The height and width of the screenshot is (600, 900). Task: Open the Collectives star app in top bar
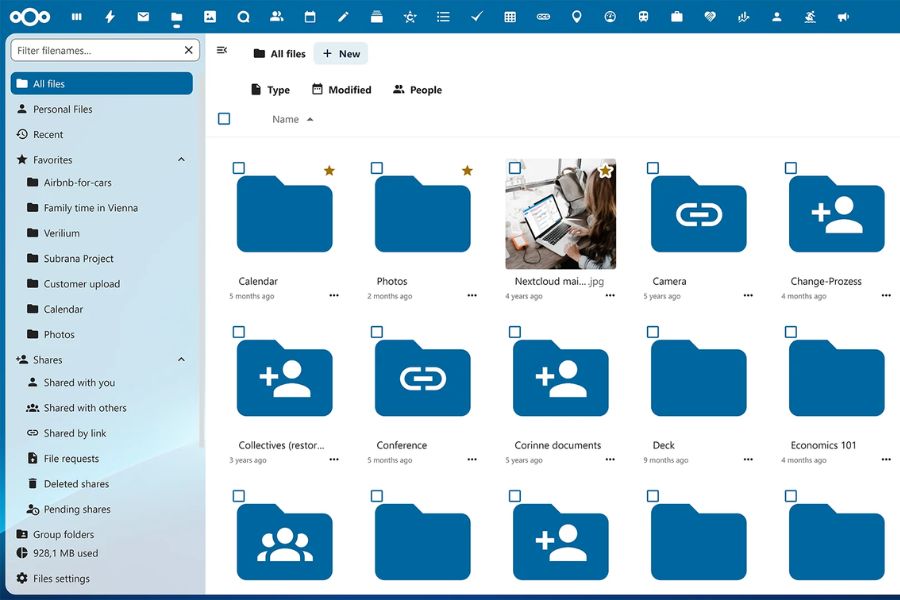pos(410,17)
